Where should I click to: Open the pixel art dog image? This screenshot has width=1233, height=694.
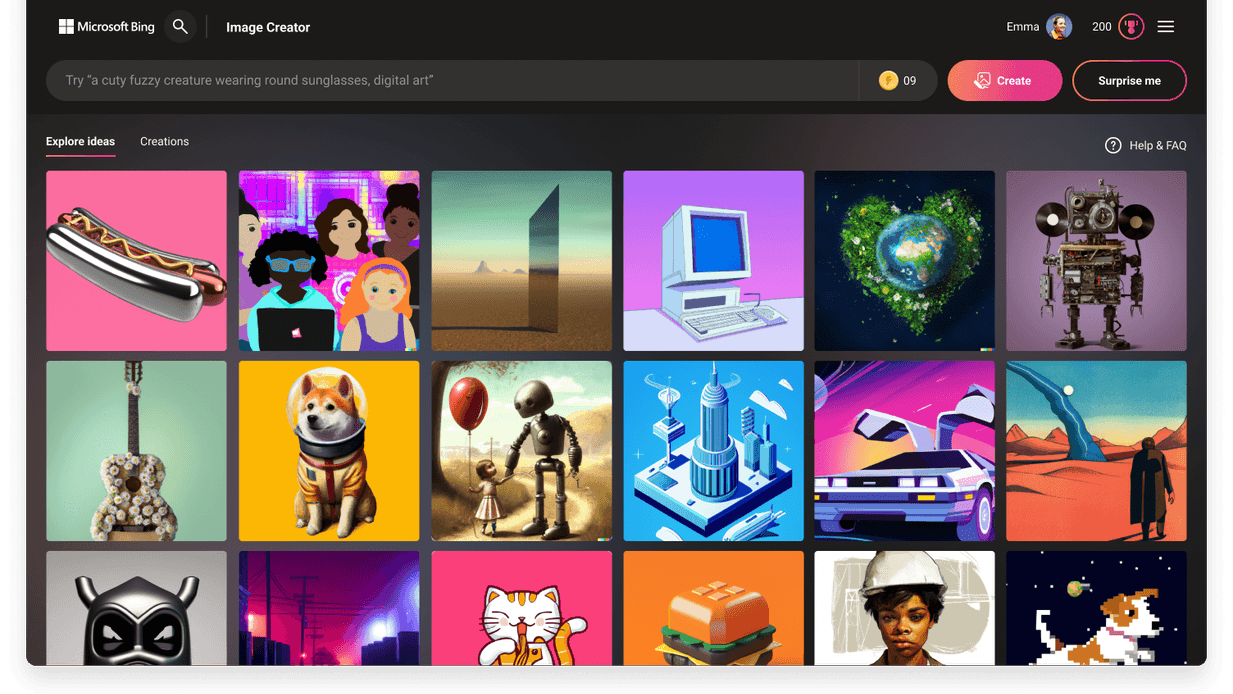coord(1096,608)
